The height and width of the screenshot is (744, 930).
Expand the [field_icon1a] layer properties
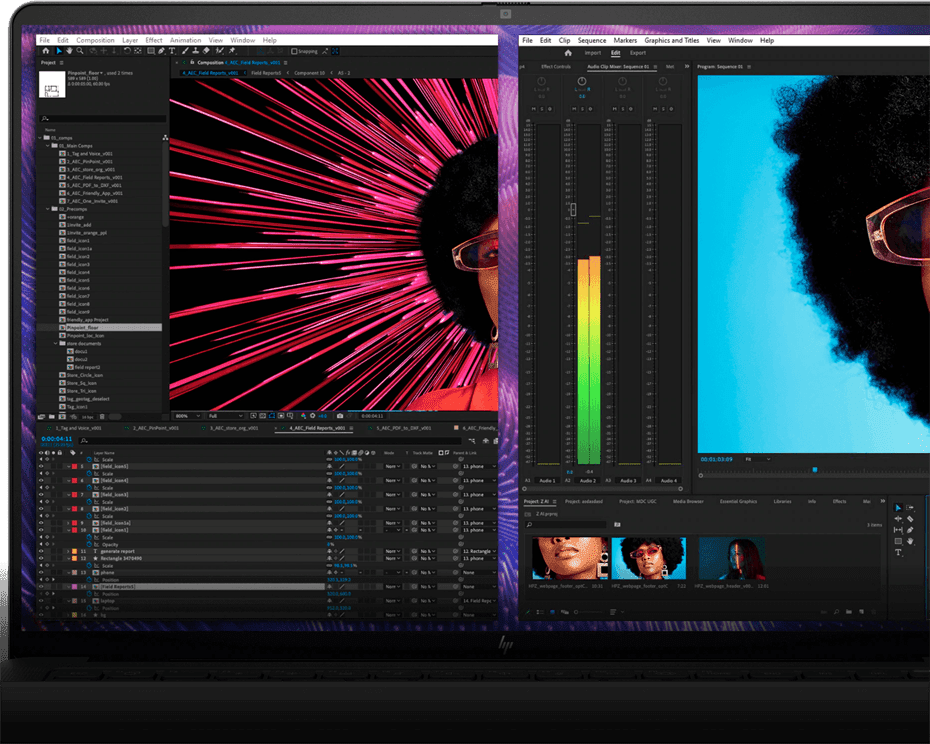pos(68,523)
